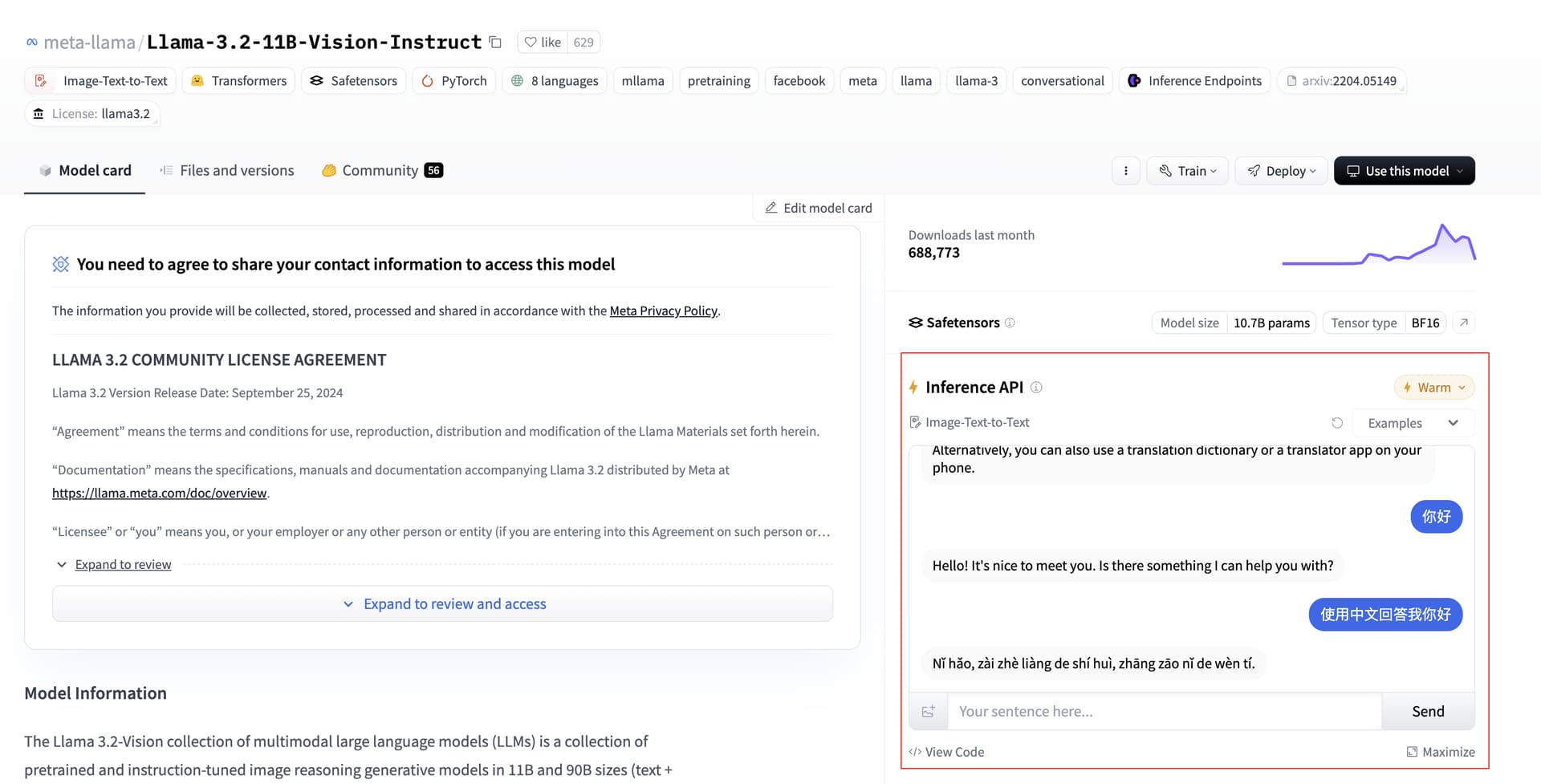
Task: Click Expand to review and access button
Action: tap(442, 603)
